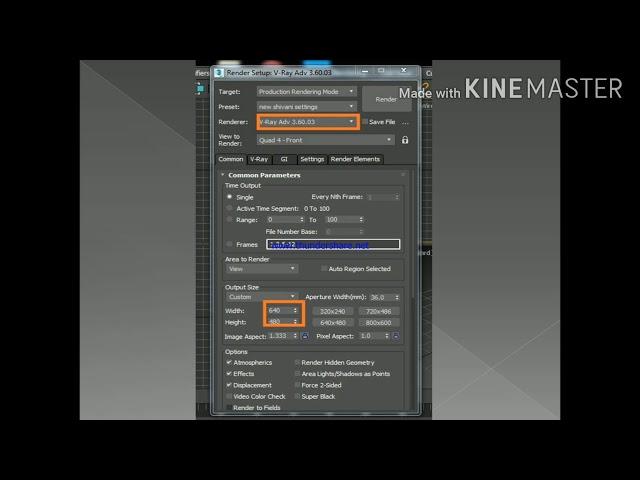The height and width of the screenshot is (480, 640).
Task: Adjust the Height spinner arrows
Action: pos(296,322)
